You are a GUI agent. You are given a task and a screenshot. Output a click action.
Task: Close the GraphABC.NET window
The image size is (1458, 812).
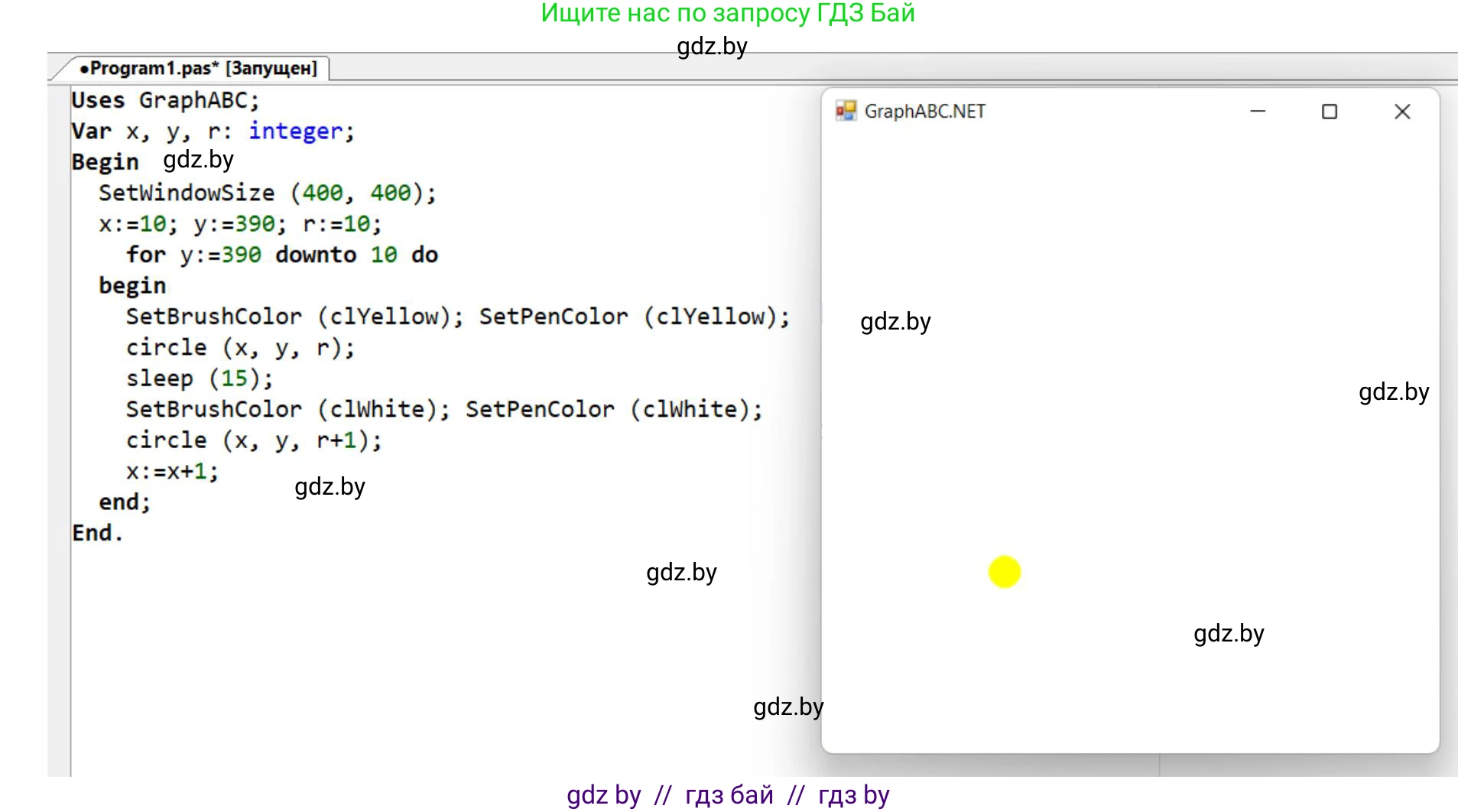tap(1401, 112)
